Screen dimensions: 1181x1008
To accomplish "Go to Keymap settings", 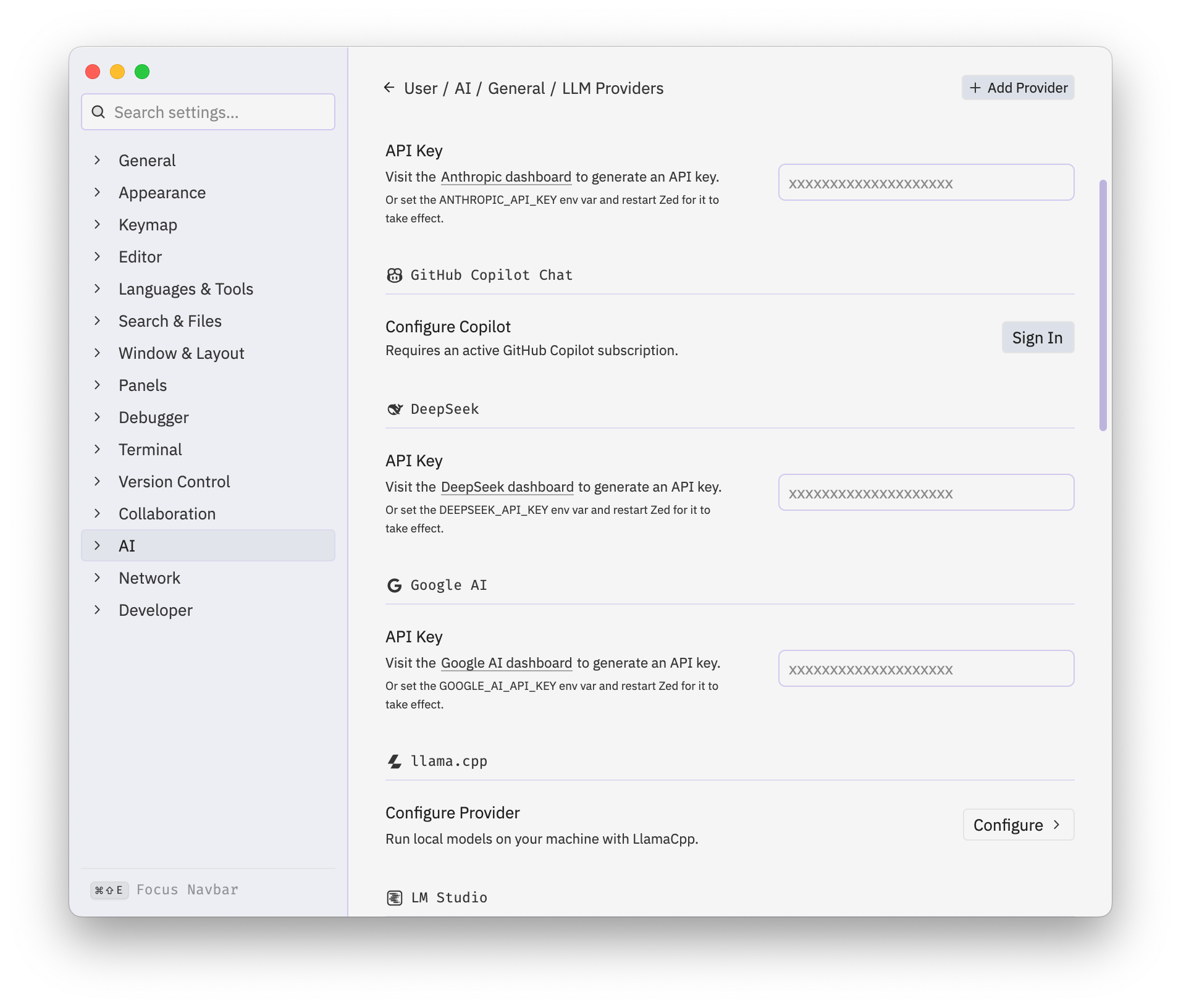I will coord(208,224).
